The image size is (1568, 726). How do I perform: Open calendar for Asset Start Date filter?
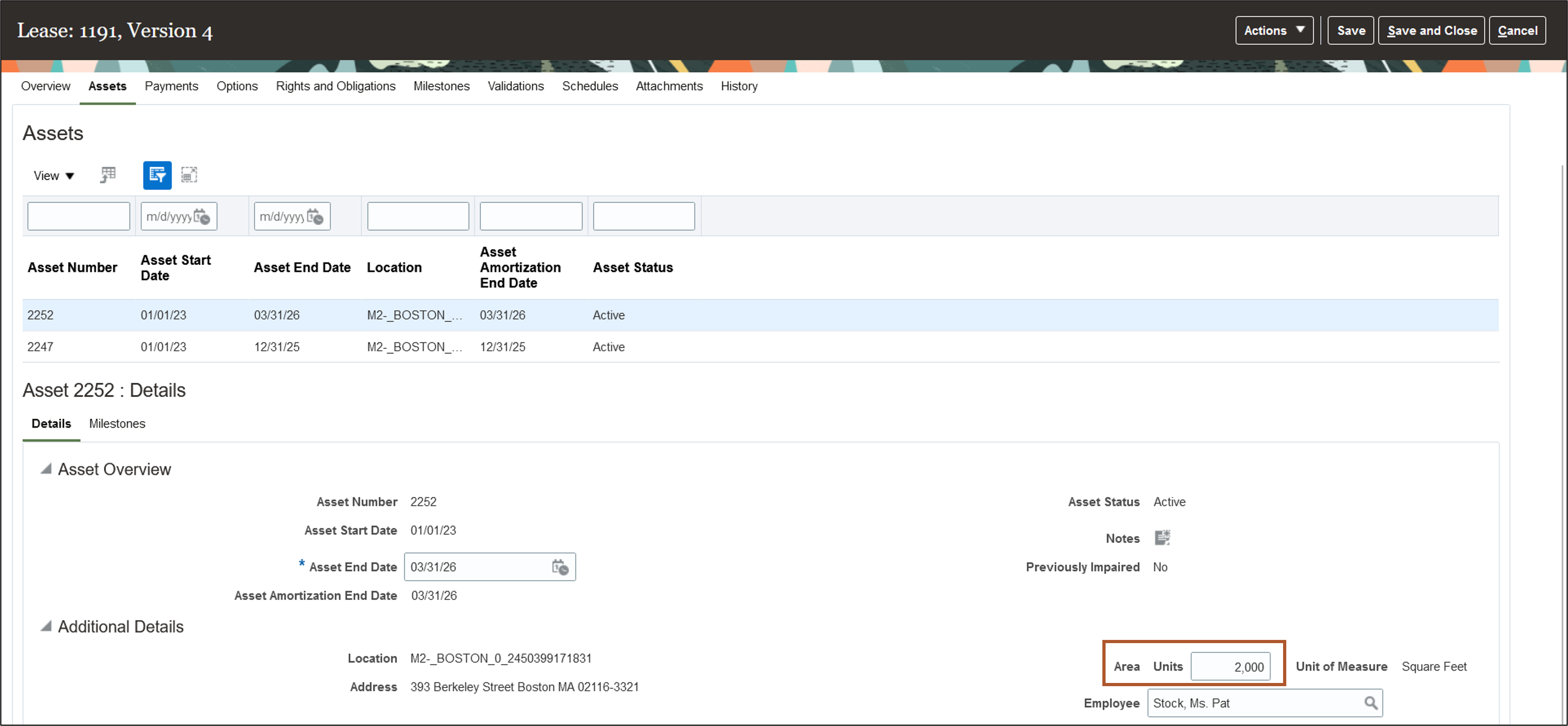pos(202,217)
